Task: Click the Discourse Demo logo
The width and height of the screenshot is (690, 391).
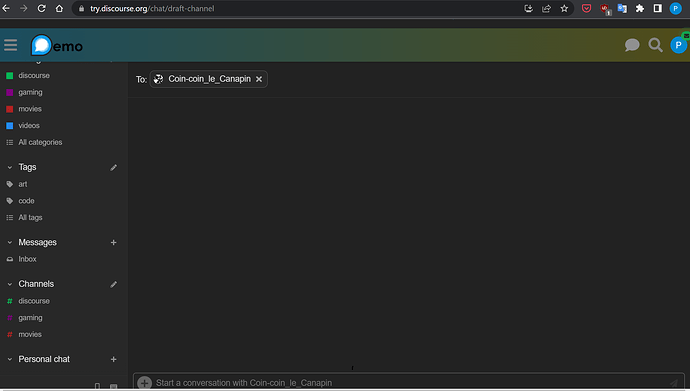Action: [57, 45]
